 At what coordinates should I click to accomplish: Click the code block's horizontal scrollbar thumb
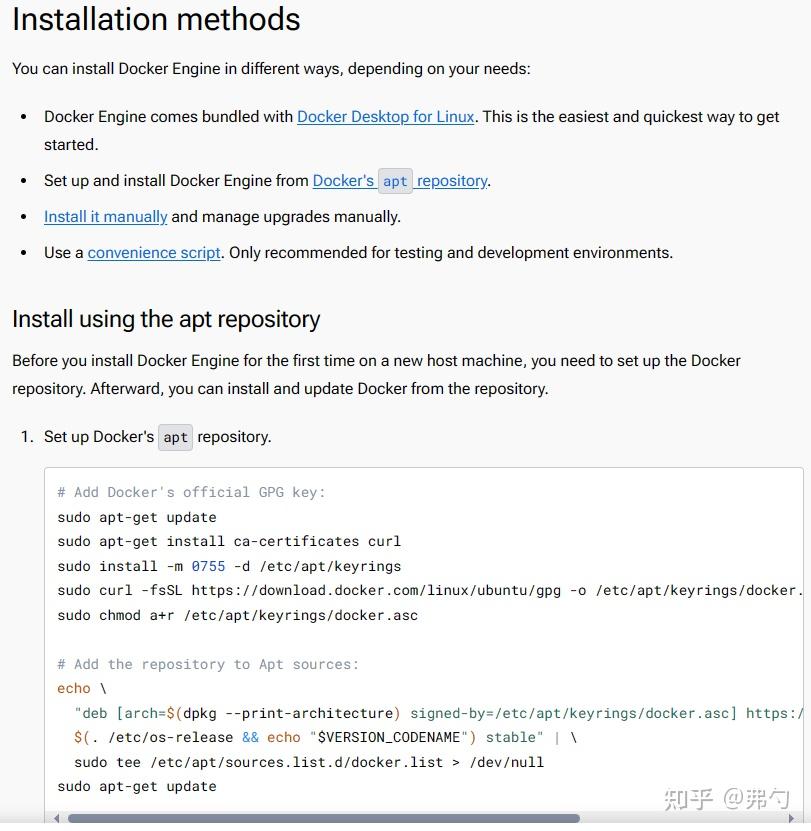322,818
